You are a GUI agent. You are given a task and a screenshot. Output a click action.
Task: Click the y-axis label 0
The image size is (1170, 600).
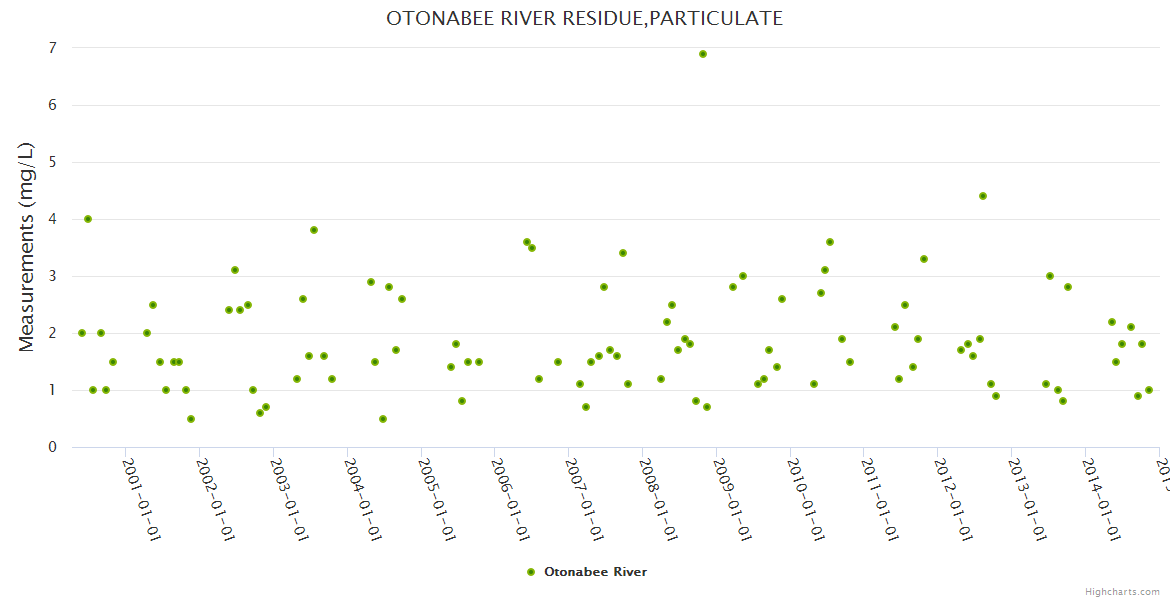coord(52,447)
